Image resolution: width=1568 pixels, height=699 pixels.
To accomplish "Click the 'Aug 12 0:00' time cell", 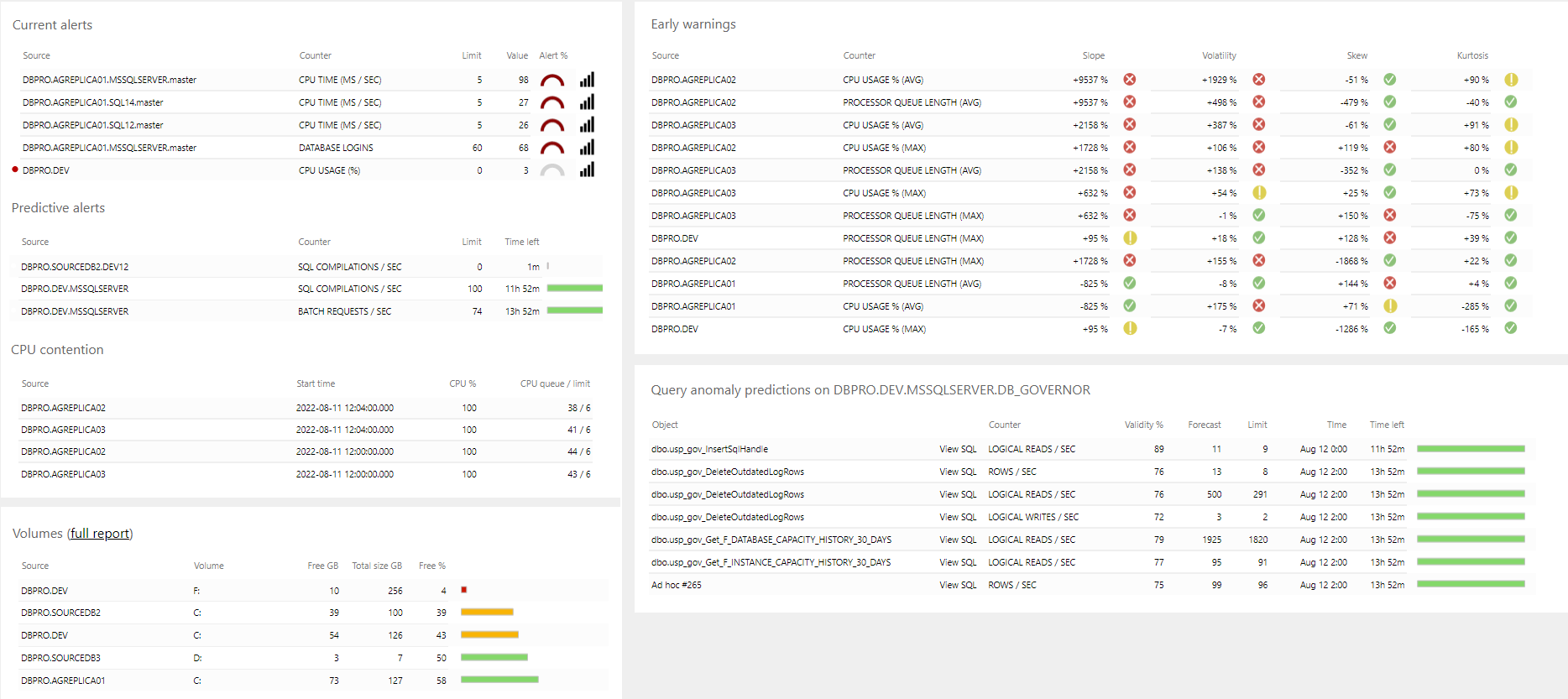I will [x=1323, y=449].
